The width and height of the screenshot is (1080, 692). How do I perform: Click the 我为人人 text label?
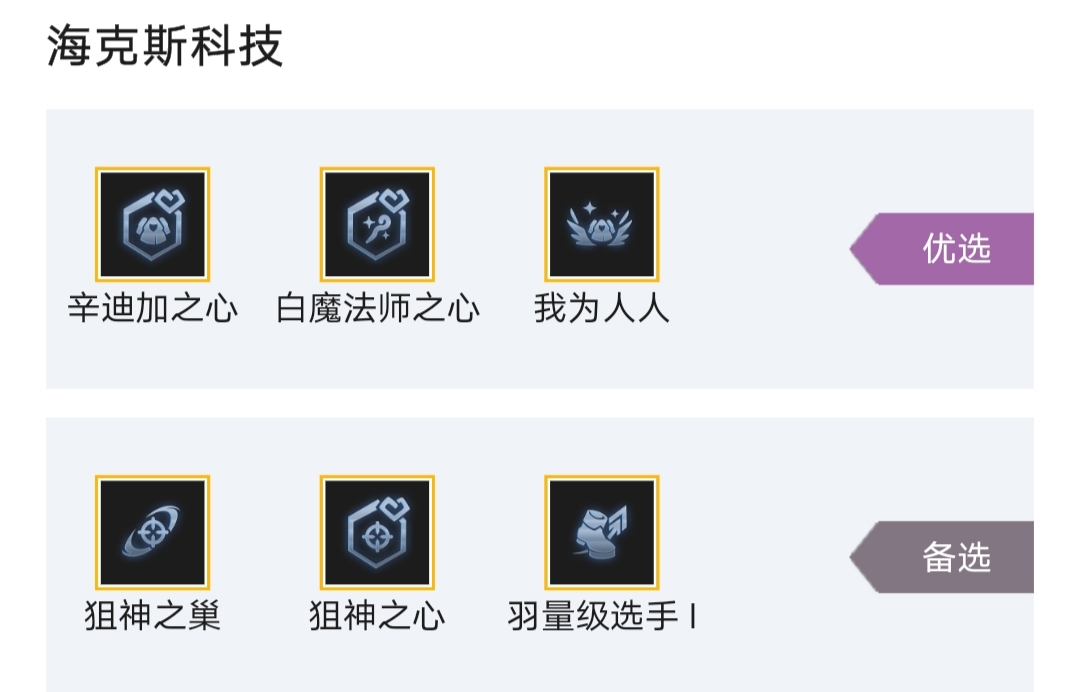tap(601, 308)
